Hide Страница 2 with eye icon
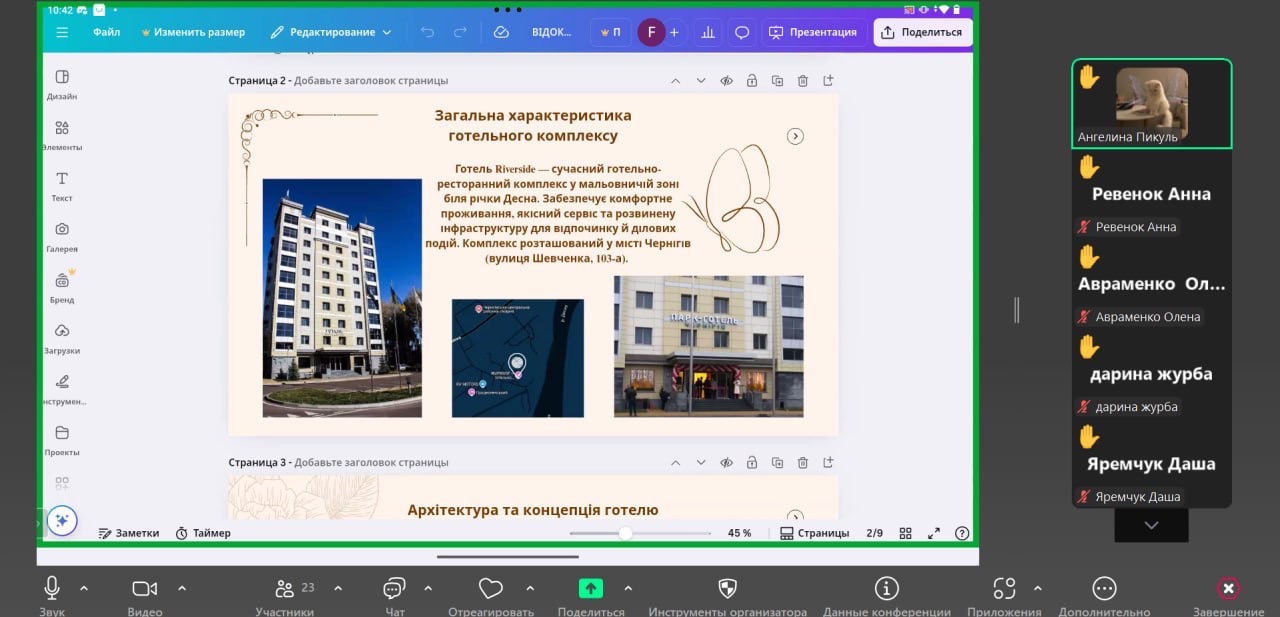The height and width of the screenshot is (617, 1280). click(727, 81)
